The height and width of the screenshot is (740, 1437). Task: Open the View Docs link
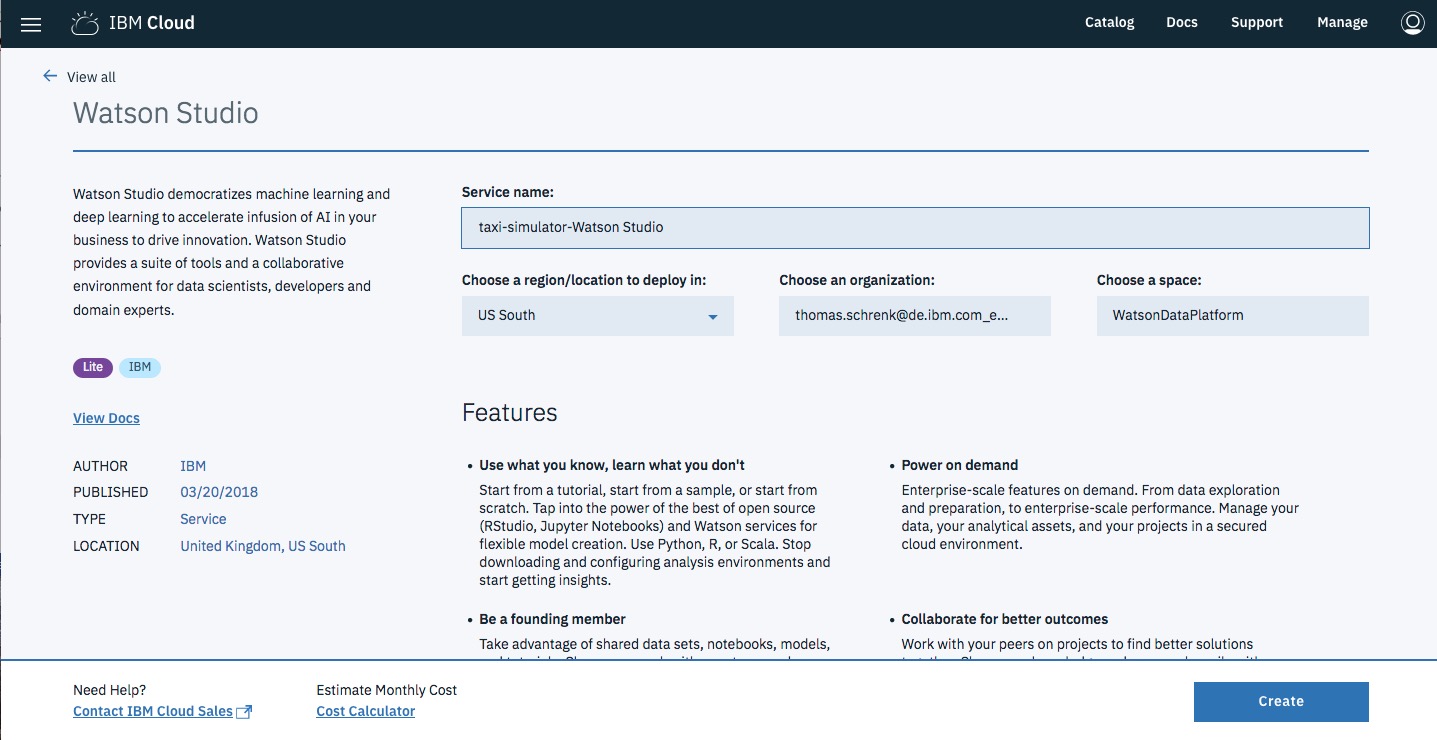(106, 418)
